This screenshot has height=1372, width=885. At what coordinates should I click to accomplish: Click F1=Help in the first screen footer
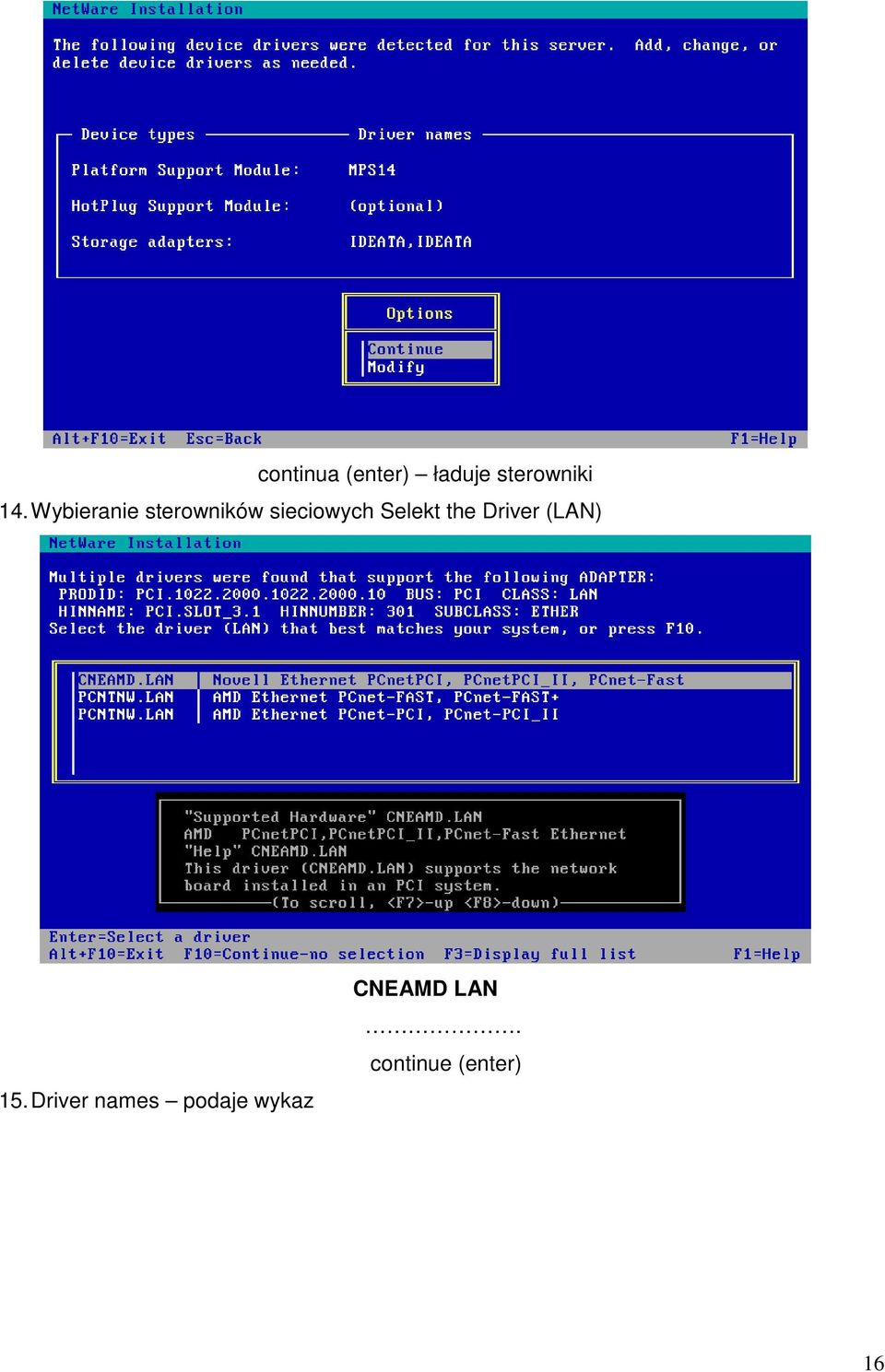pyautogui.click(x=763, y=439)
